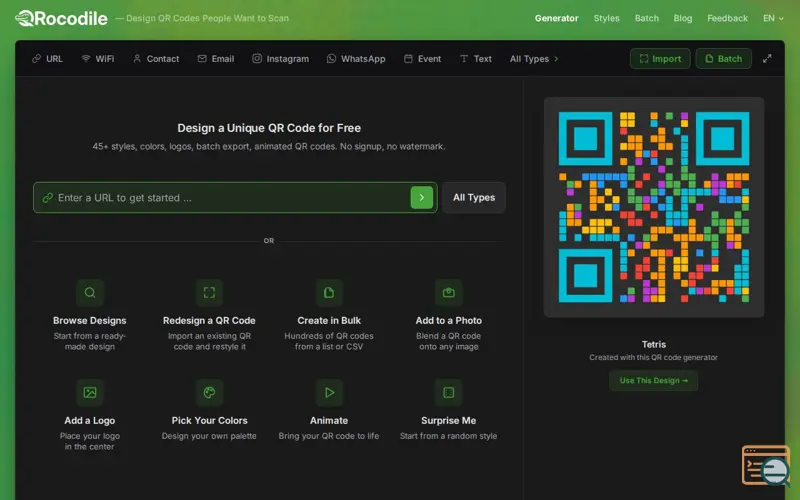Click the Surprise Me title text

tap(448, 420)
